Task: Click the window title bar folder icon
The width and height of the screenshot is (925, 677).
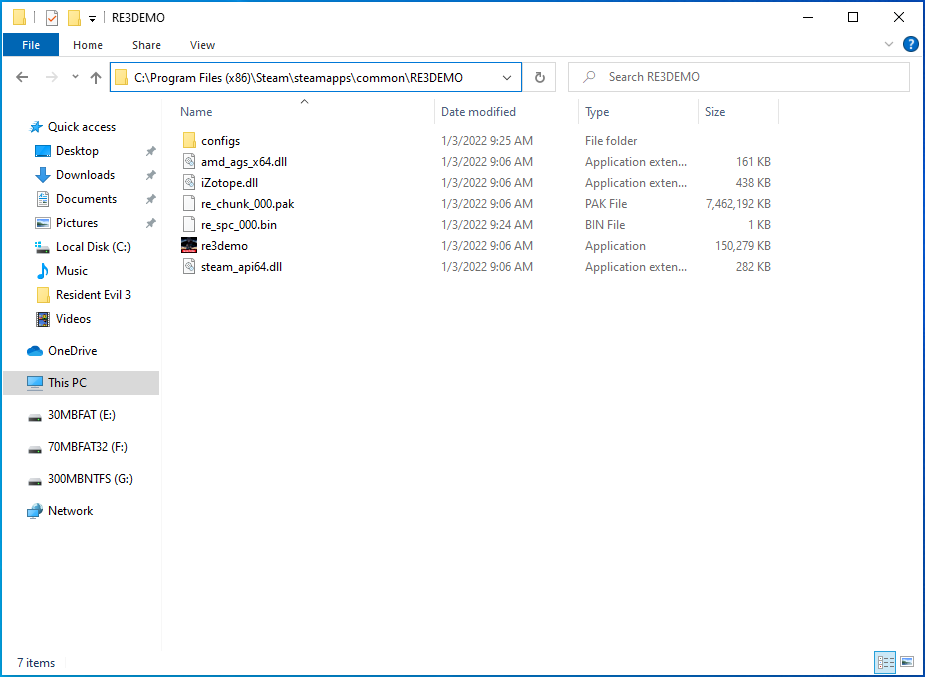Action: pos(19,18)
